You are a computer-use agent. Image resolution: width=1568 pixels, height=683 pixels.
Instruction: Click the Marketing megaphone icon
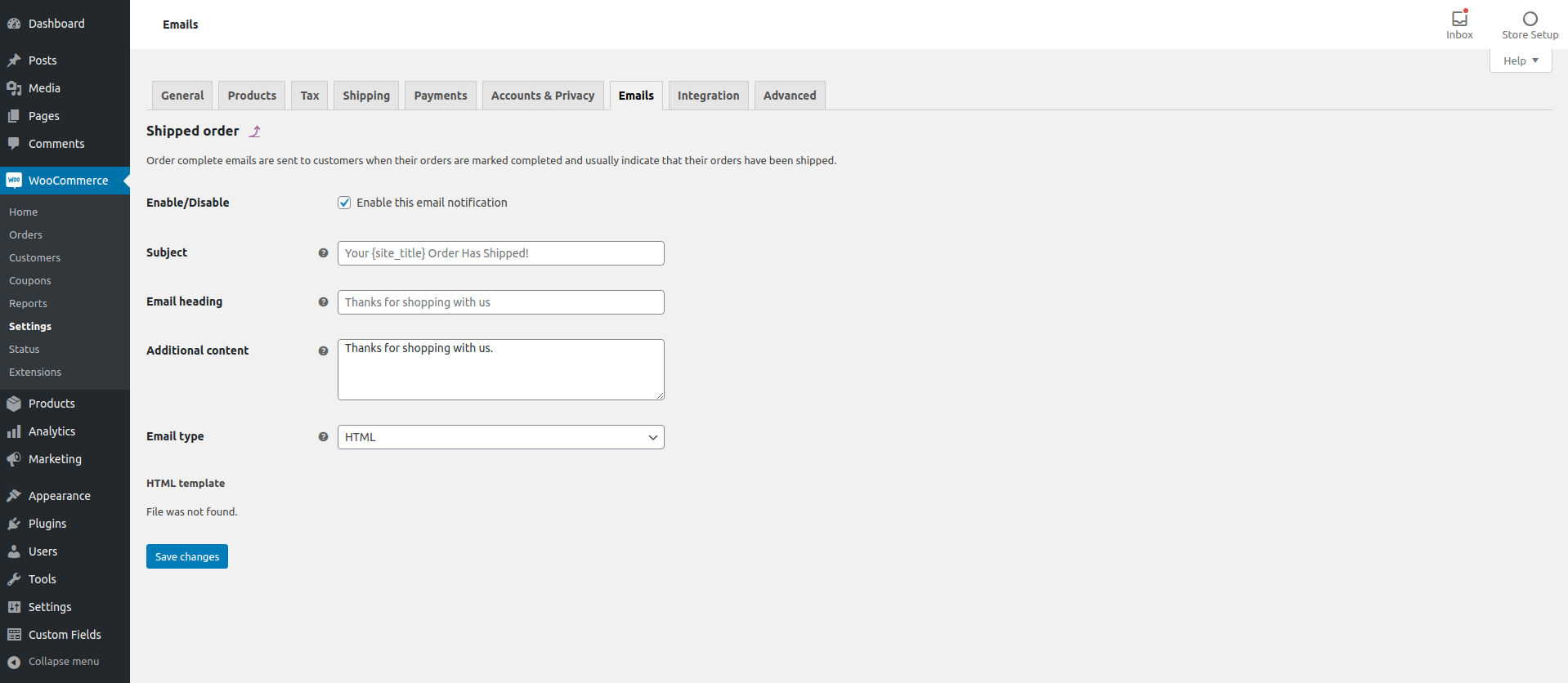coord(14,459)
